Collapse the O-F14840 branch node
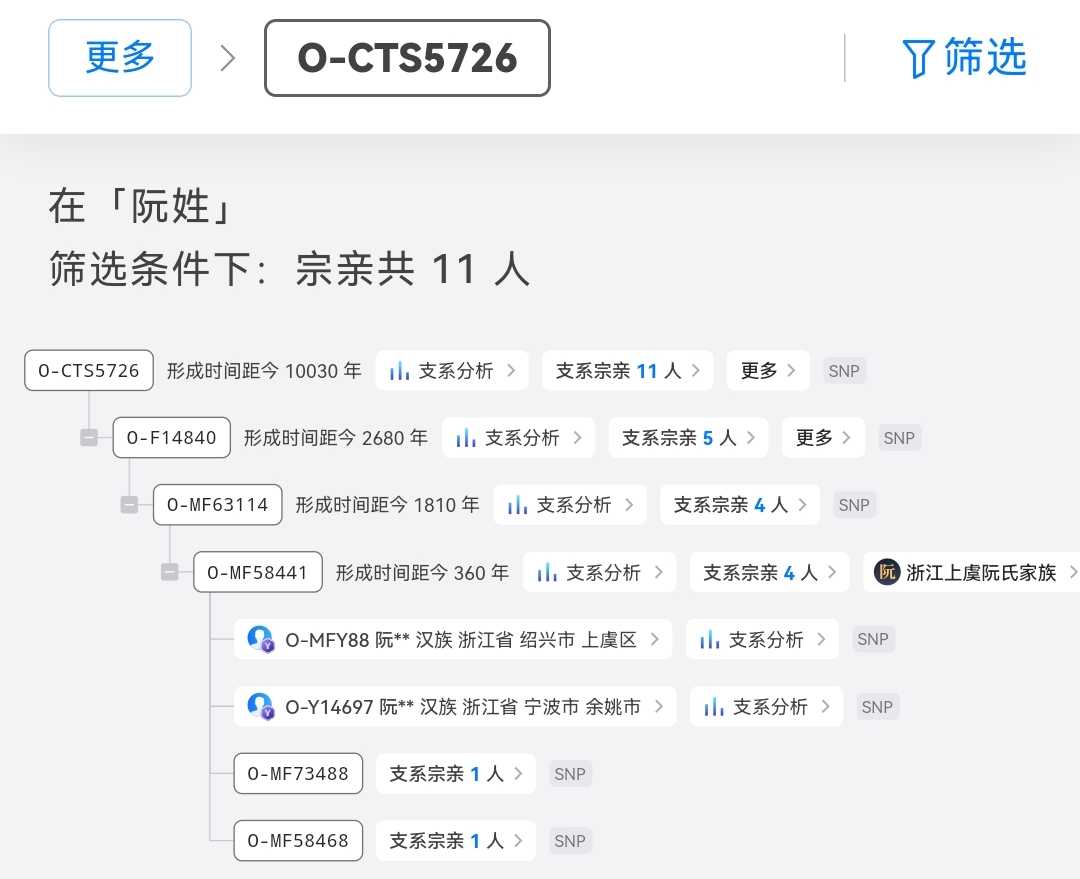The height and width of the screenshot is (879, 1080). (x=89, y=437)
